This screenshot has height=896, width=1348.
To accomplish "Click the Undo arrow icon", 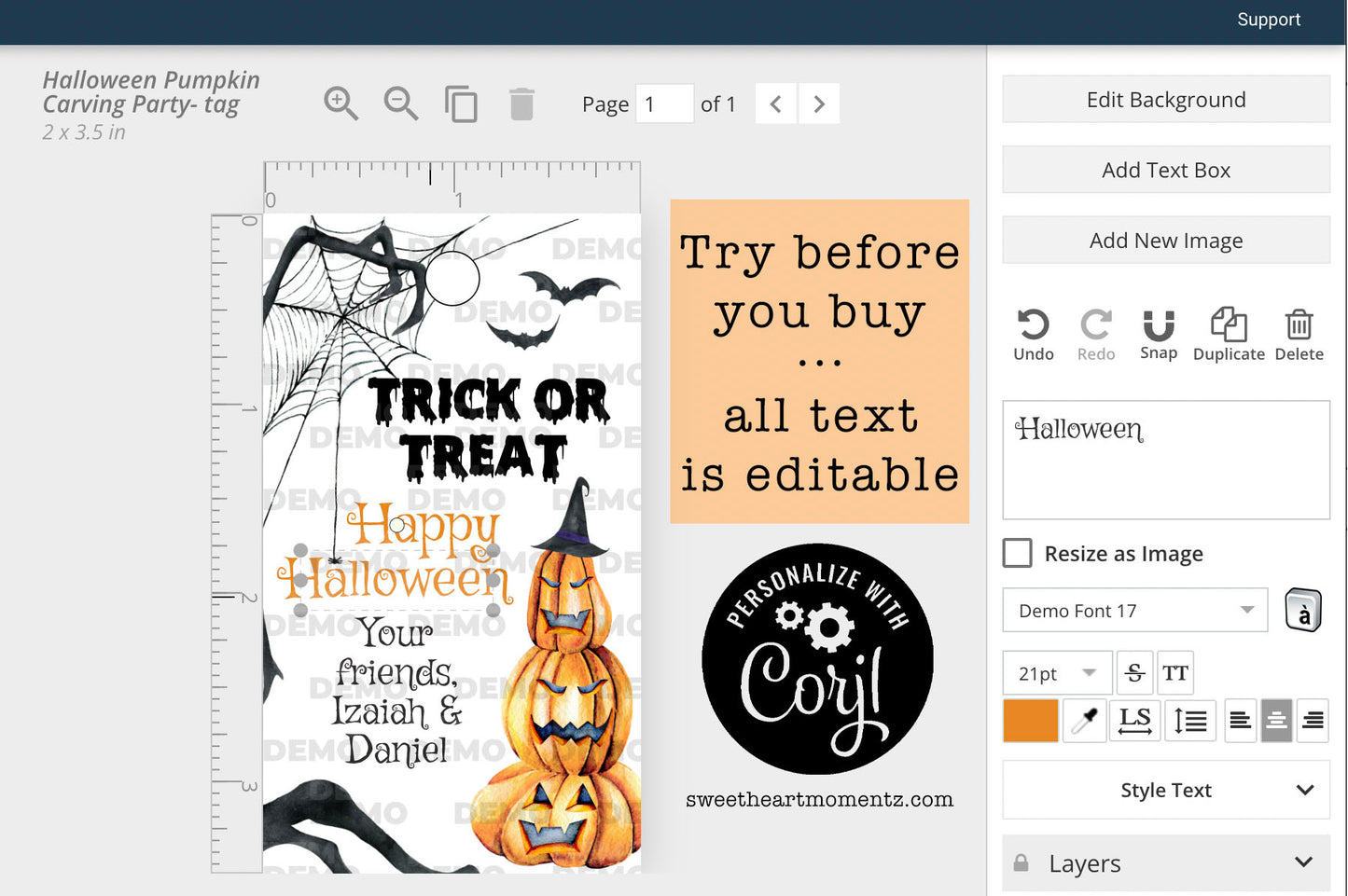I will pyautogui.click(x=1033, y=325).
